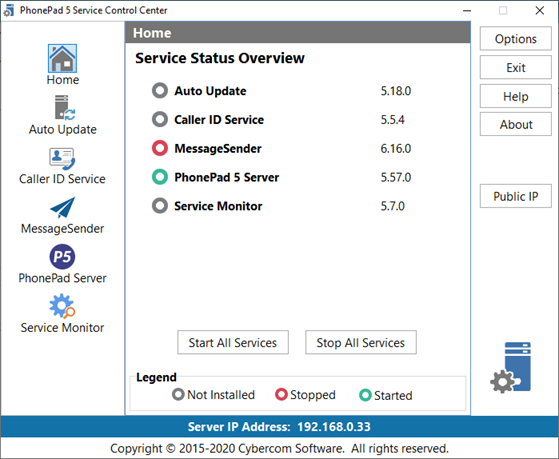Select the MessageSender paper plane icon

(62, 208)
